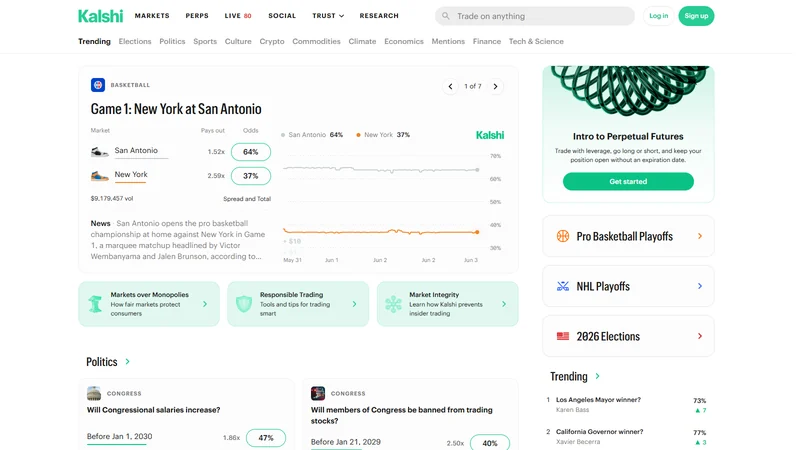Open the Markets menu item
The height and width of the screenshot is (450, 800).
click(152, 16)
